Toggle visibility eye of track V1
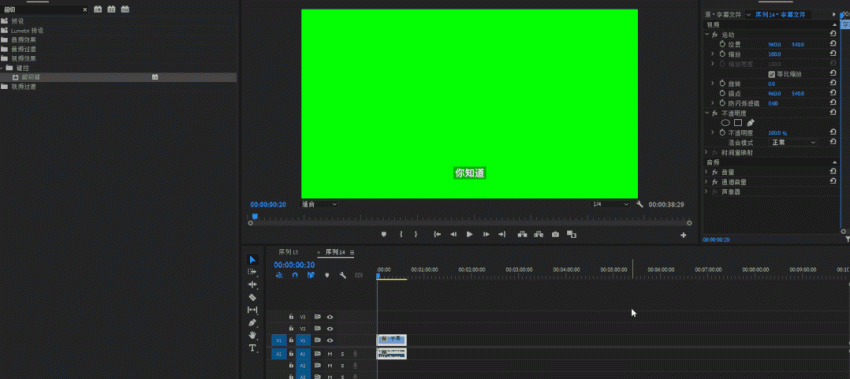The image size is (850, 379). (x=330, y=341)
